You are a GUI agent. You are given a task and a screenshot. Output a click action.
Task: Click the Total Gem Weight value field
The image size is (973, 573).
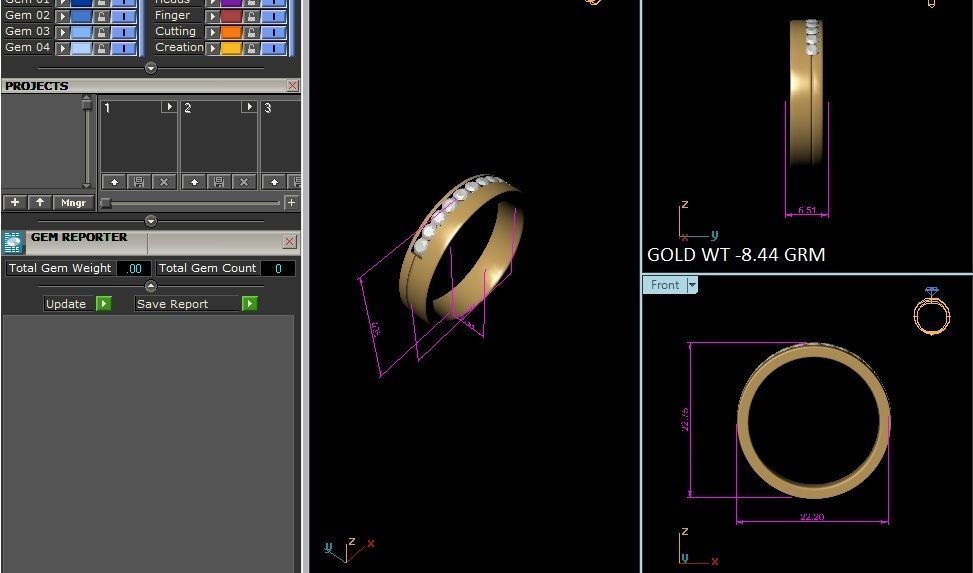tap(133, 268)
